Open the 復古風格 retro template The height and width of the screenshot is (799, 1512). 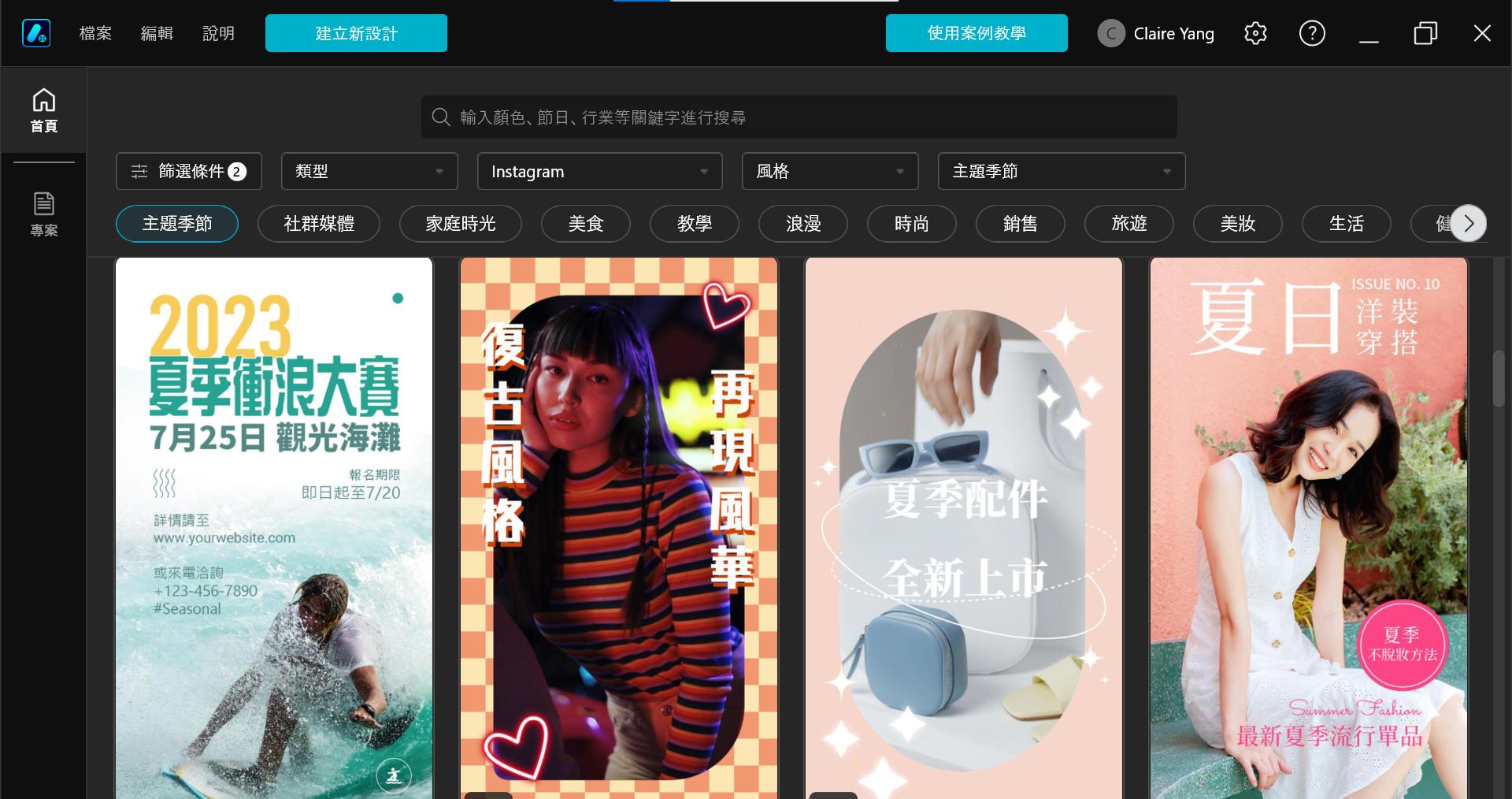(619, 528)
